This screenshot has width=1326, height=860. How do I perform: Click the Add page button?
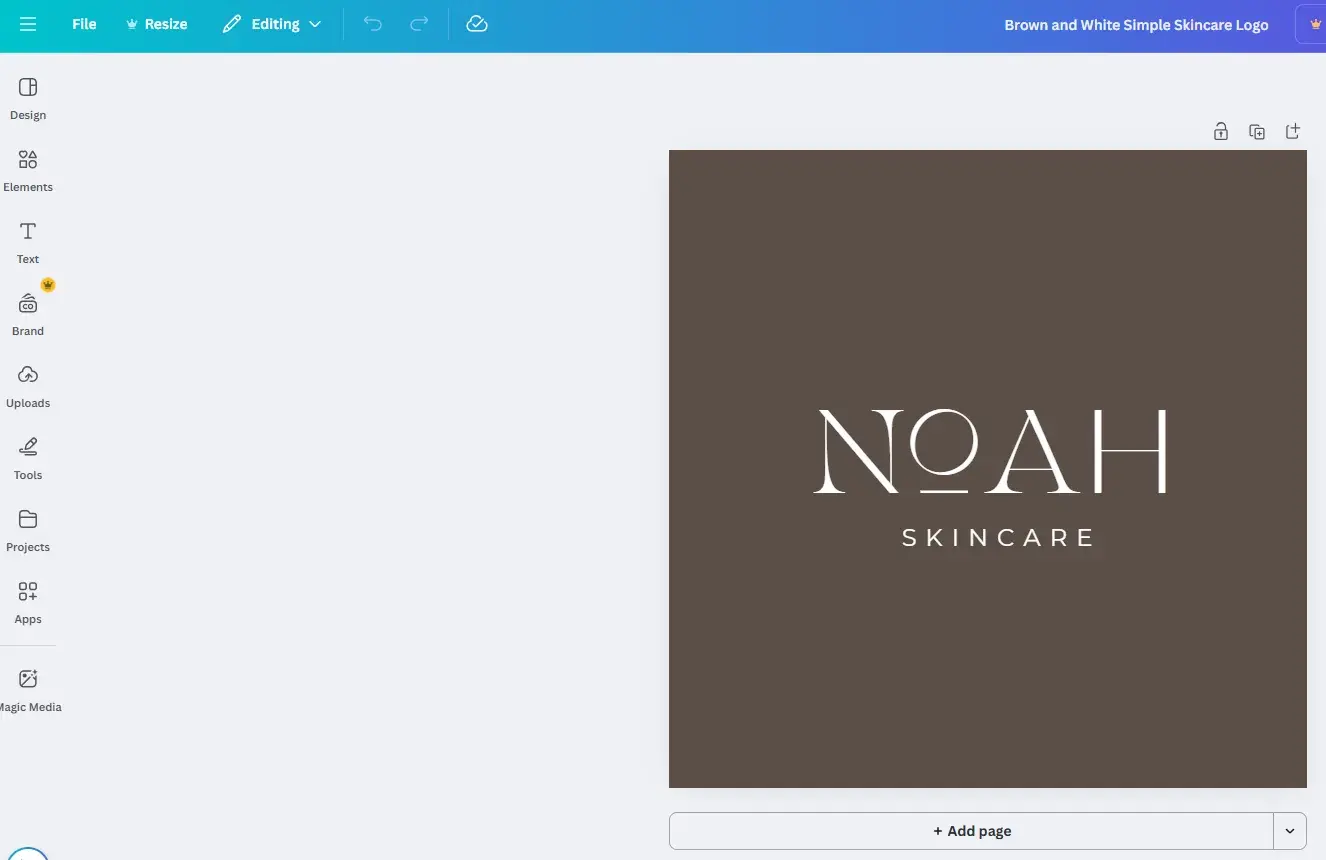972,830
